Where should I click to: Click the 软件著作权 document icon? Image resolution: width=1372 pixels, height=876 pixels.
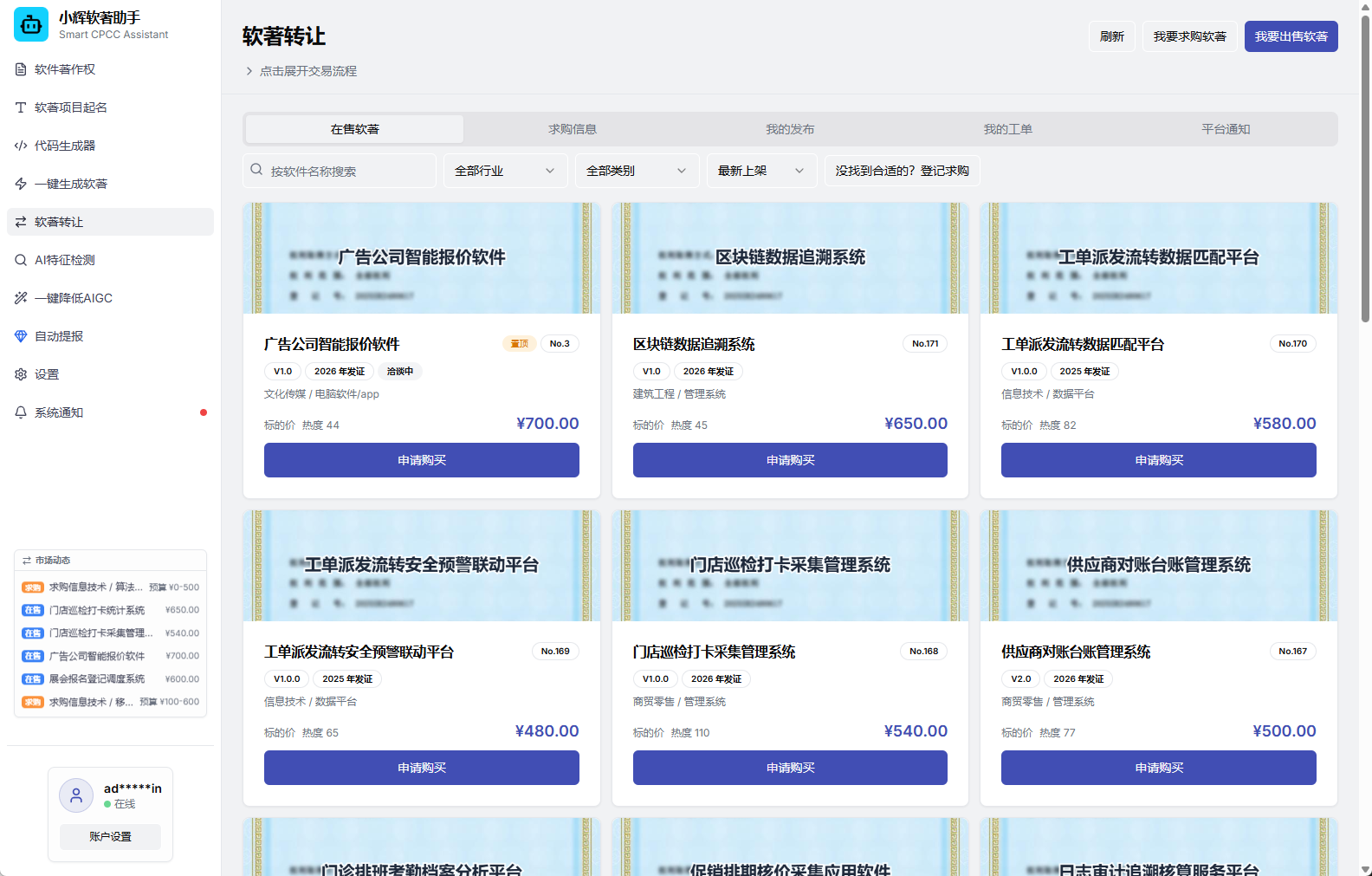tap(21, 69)
